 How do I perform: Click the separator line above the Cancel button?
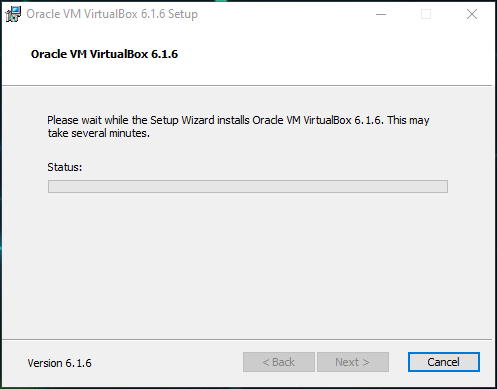point(247,340)
